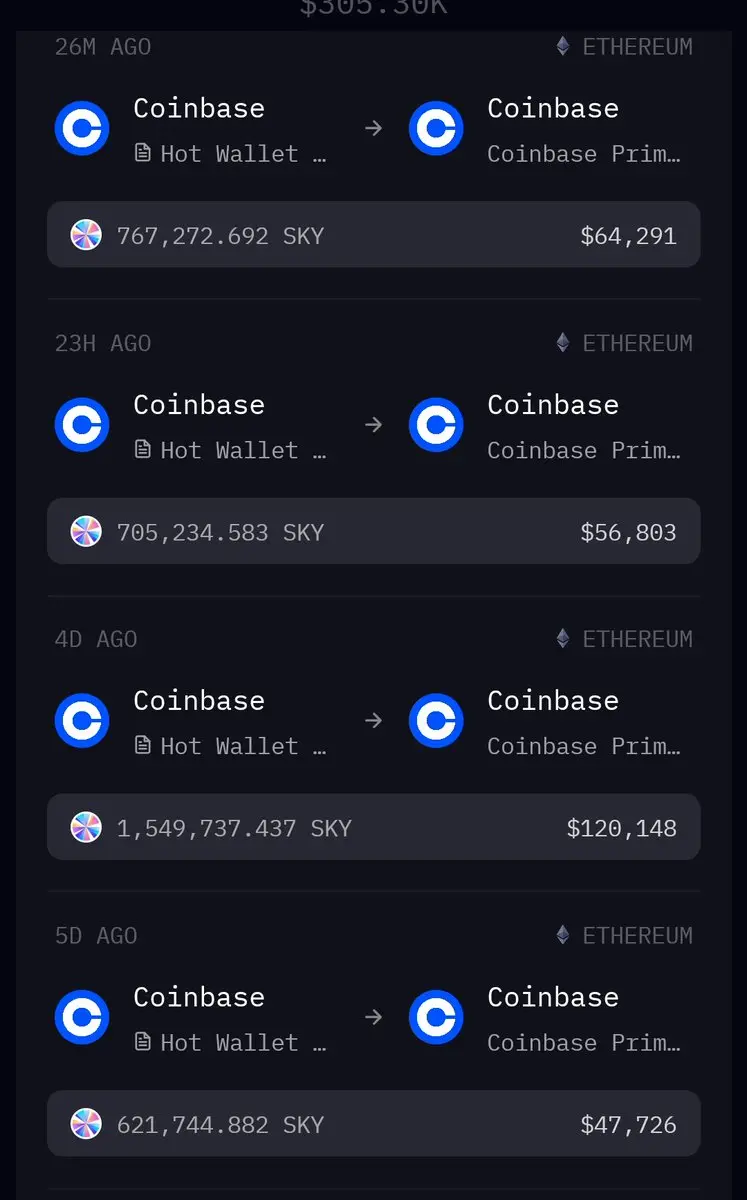The width and height of the screenshot is (747, 1200).
Task: Click document icon beside Hot Wallet in 5D row
Action: 143,1042
